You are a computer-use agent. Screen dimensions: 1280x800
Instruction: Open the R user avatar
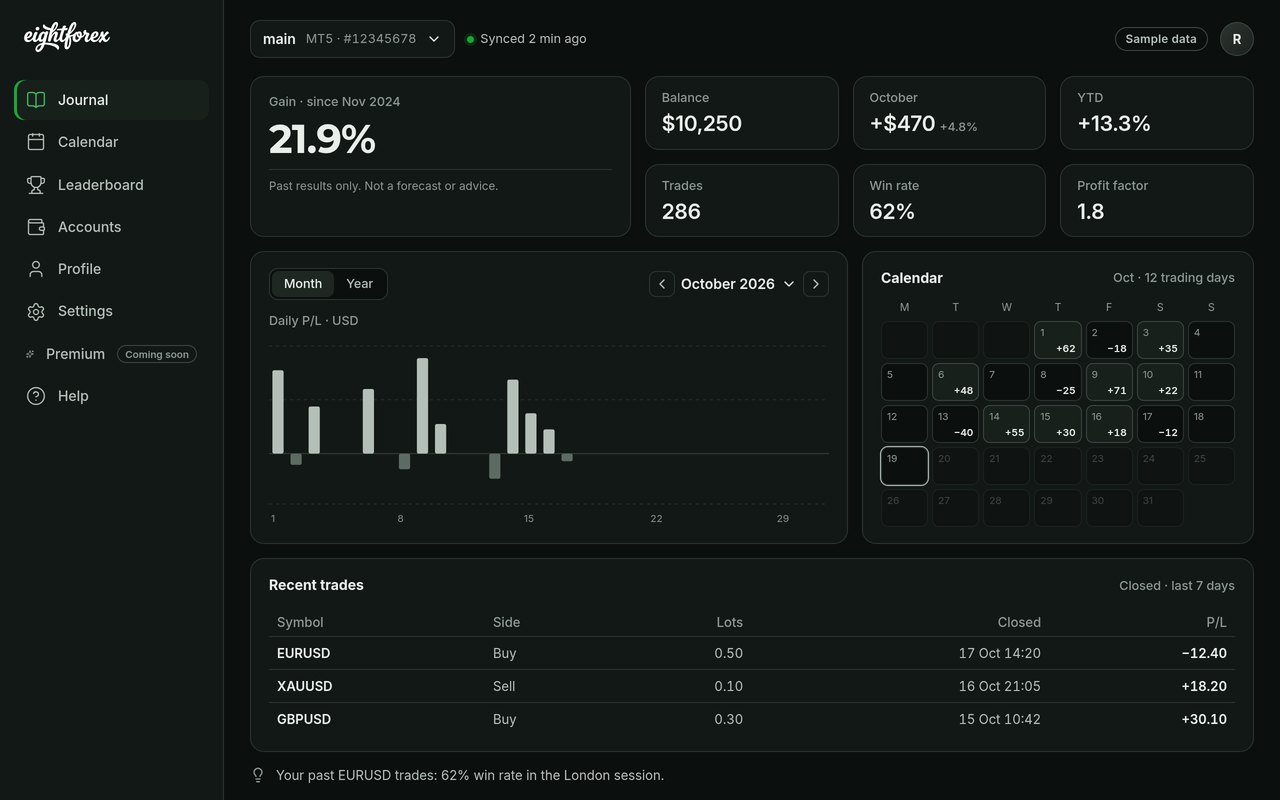click(1237, 39)
